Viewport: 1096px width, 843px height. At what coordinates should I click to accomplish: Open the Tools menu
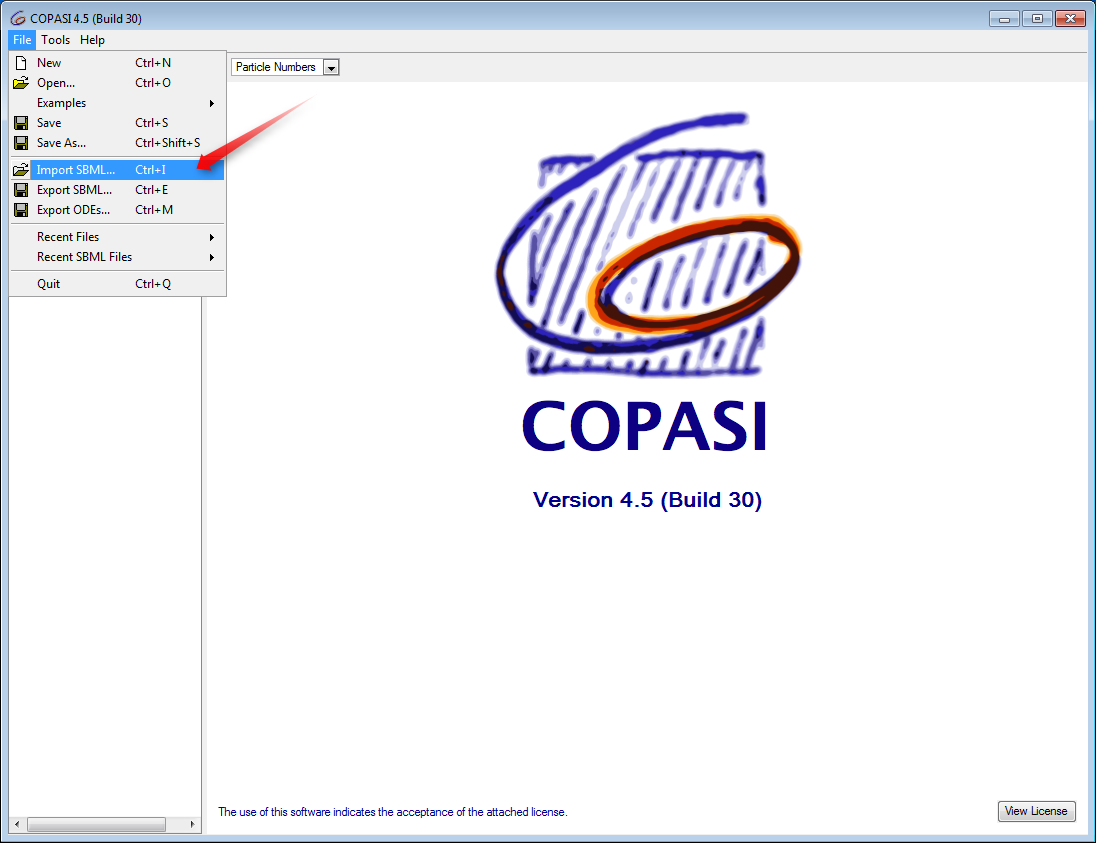(55, 40)
